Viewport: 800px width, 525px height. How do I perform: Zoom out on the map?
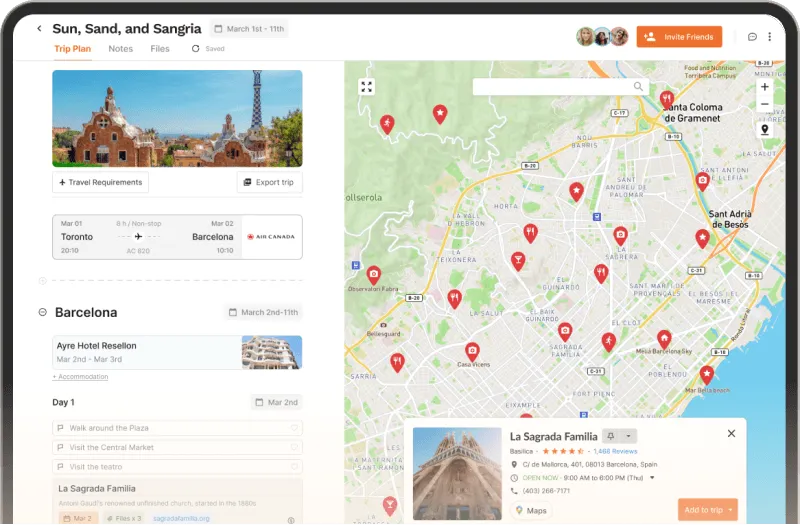coord(765,104)
